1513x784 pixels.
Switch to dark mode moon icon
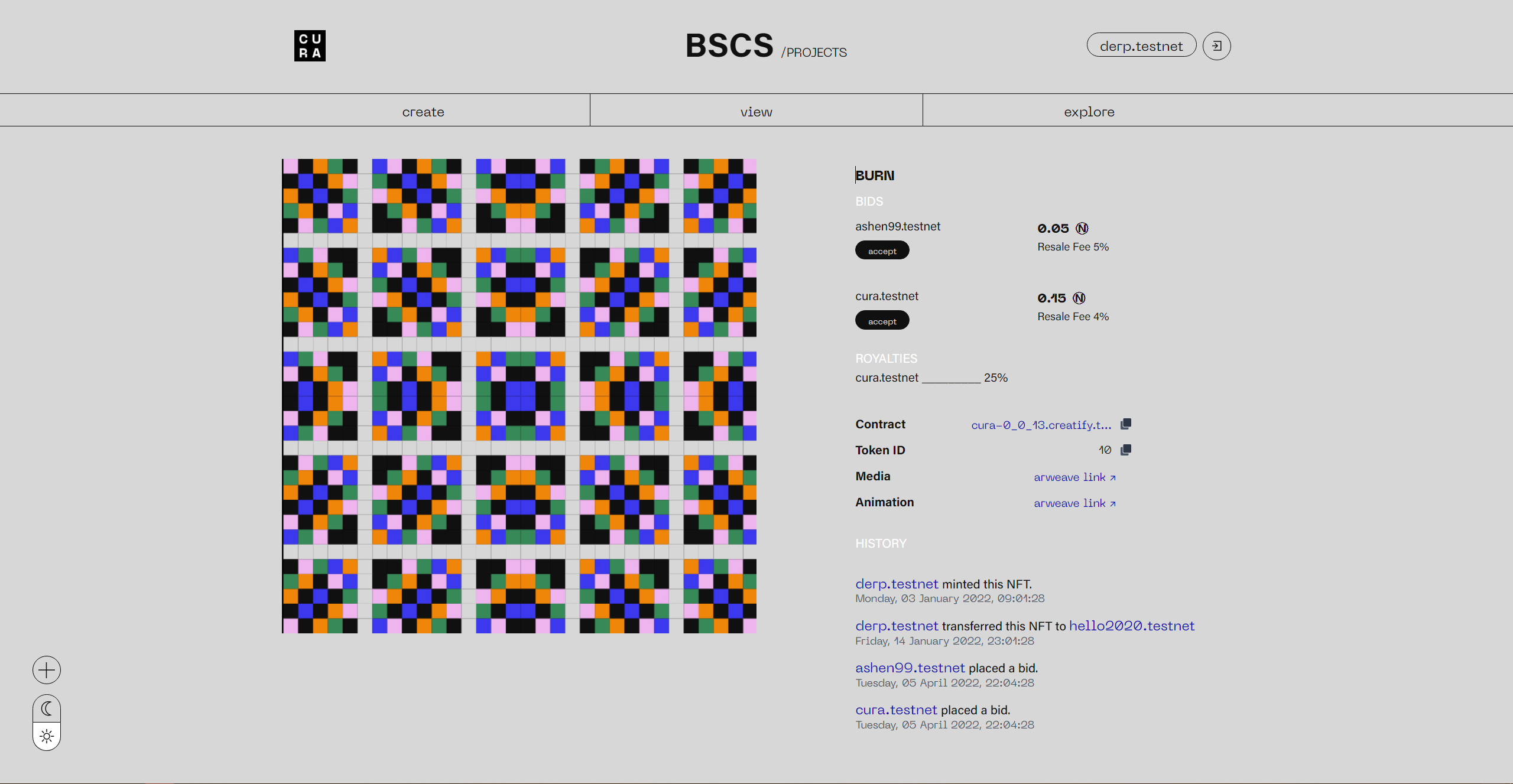click(47, 708)
